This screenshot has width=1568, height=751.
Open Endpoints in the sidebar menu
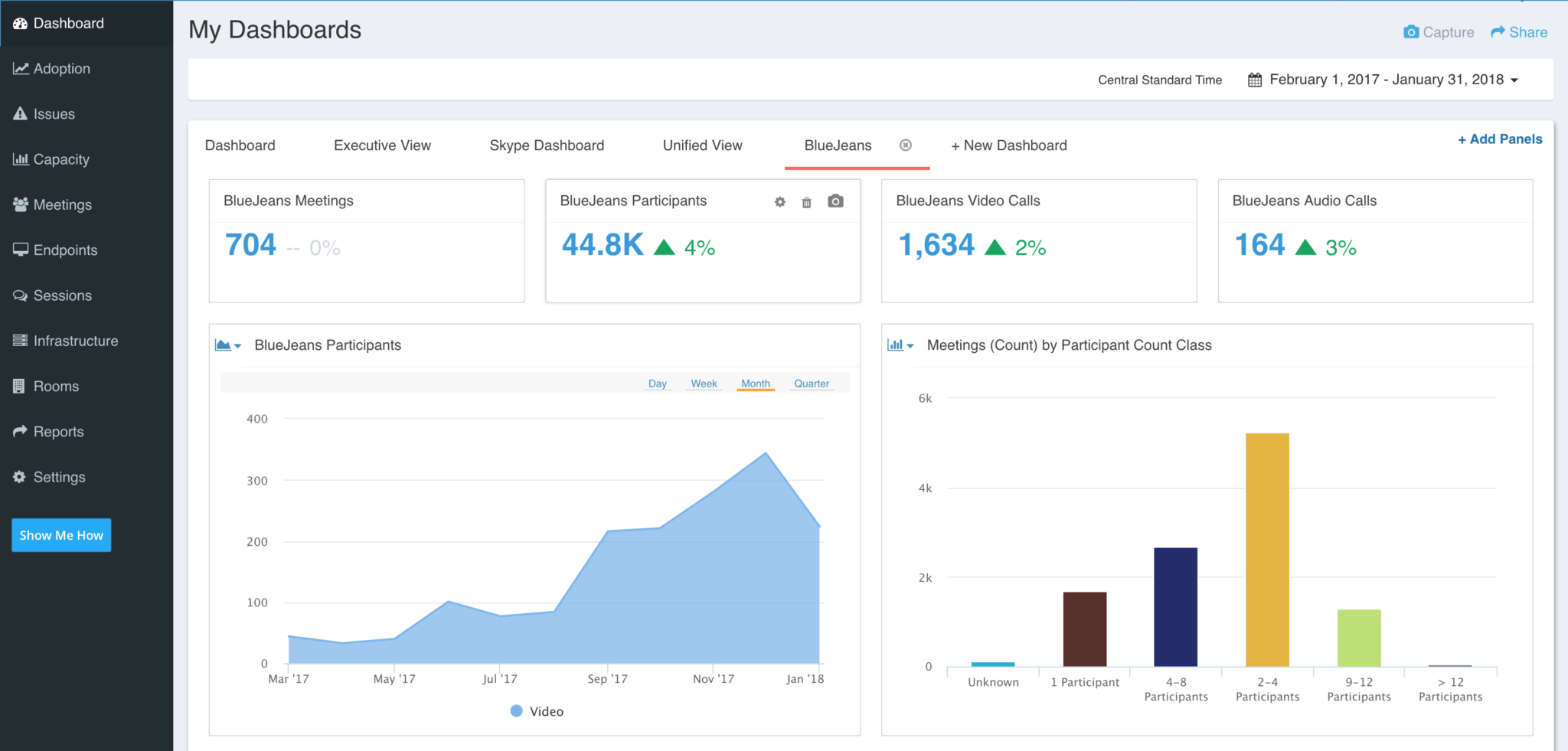pos(87,250)
